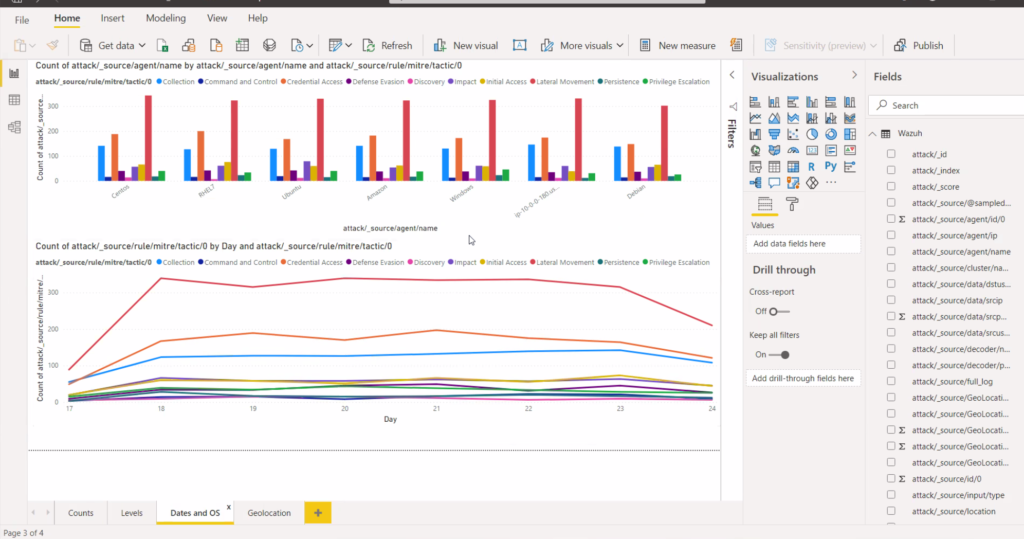Open the Recent sources dropdown arrow
Image resolution: width=1024 pixels, height=539 pixels.
[x=310, y=46]
